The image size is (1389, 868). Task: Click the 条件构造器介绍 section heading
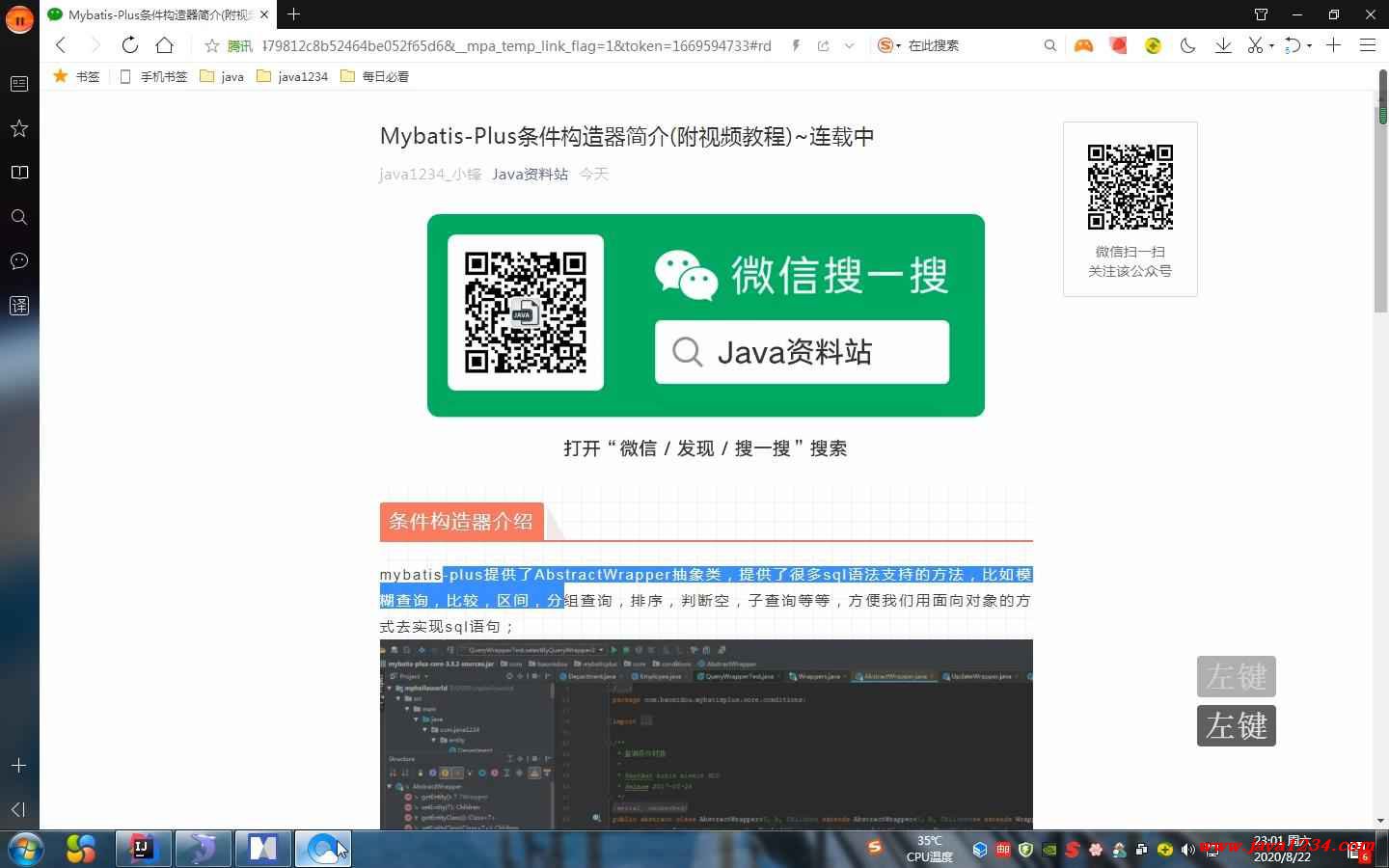point(461,522)
